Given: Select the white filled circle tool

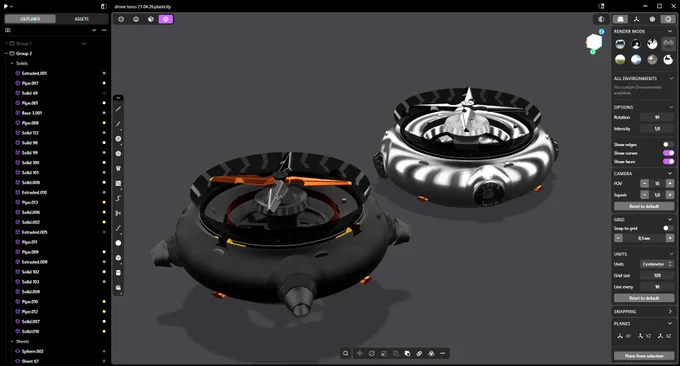Looking at the screenshot, I should (x=118, y=243).
